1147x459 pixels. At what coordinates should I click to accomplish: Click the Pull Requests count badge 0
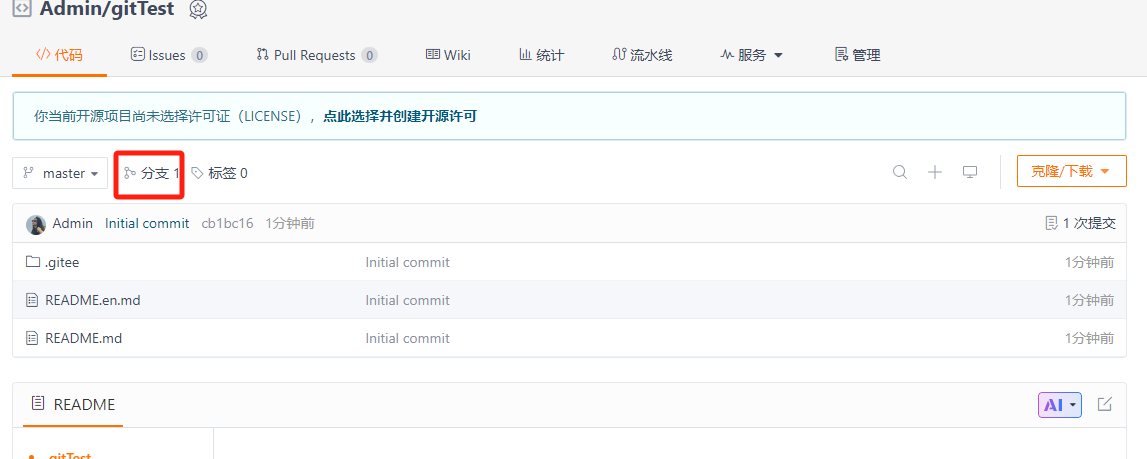[x=369, y=55]
